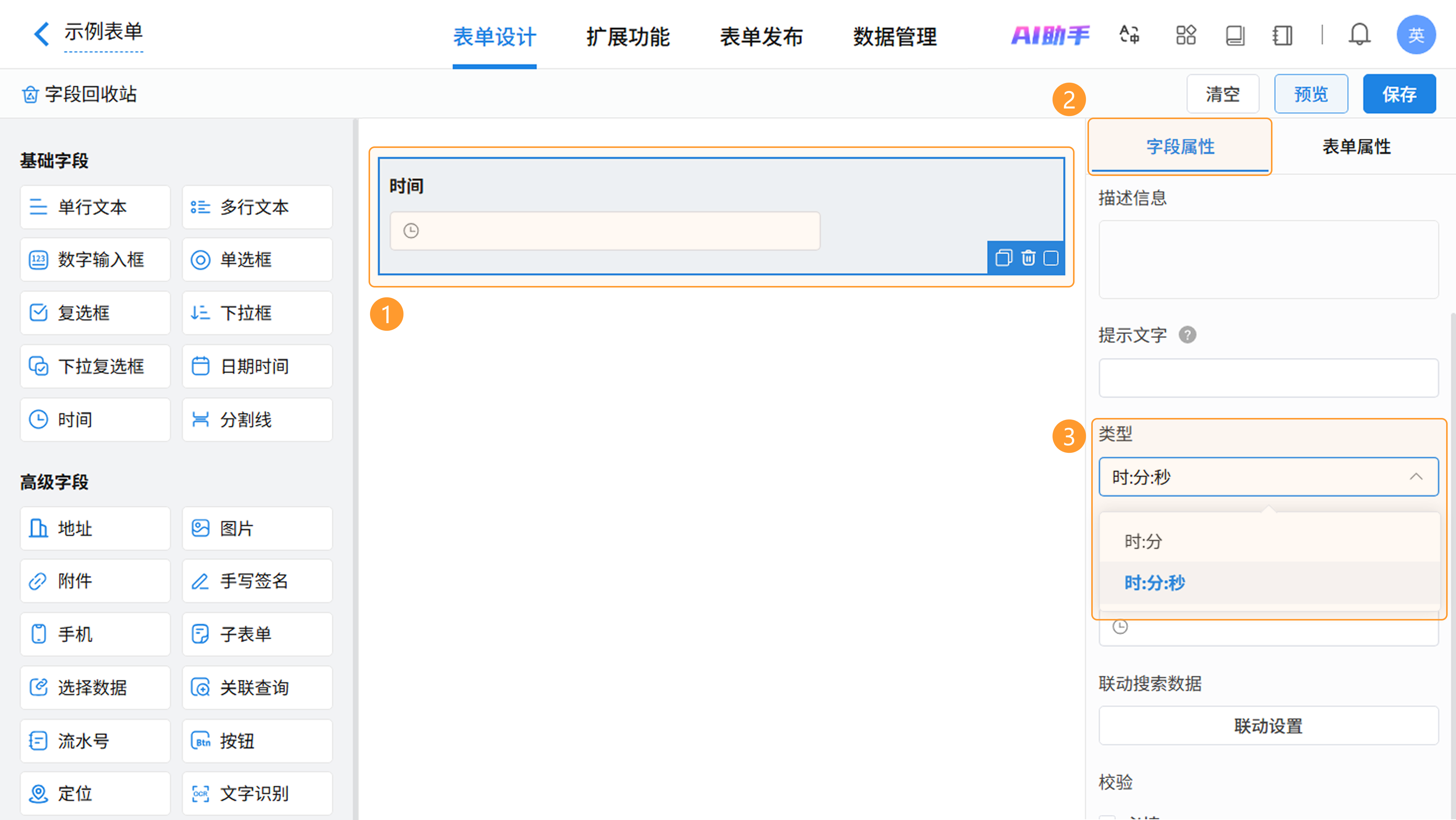
Task: Open the notification bell
Action: coord(1359,35)
